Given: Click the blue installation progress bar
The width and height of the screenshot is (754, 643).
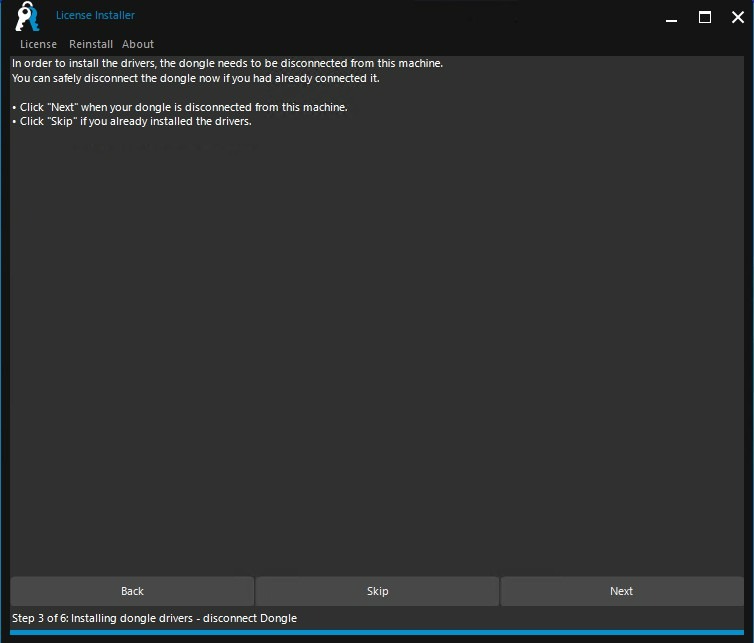Looking at the screenshot, I should (x=377, y=632).
